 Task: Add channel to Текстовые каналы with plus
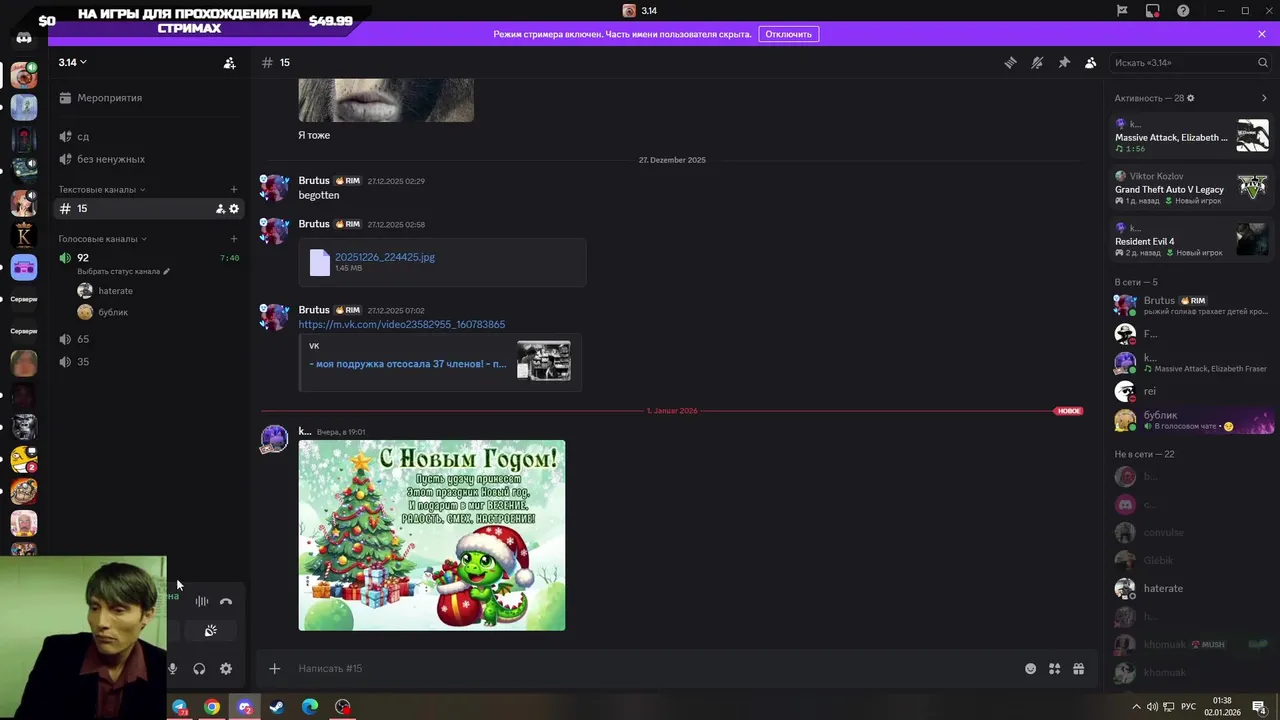pyautogui.click(x=234, y=189)
